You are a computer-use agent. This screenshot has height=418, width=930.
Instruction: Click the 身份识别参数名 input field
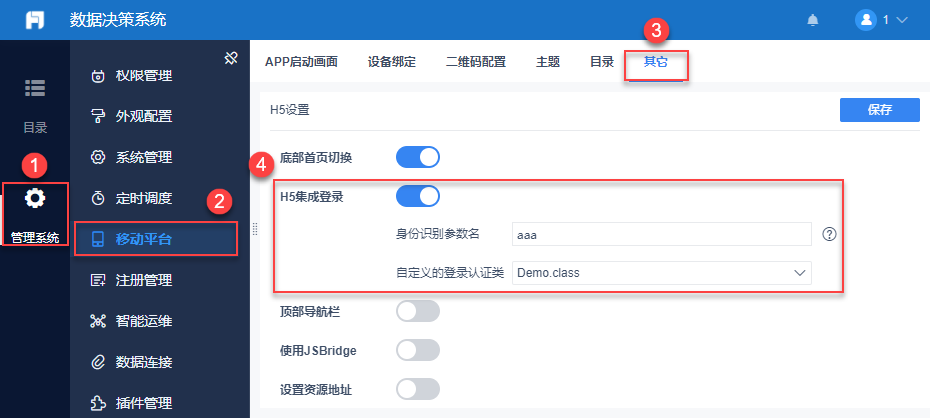(x=660, y=234)
